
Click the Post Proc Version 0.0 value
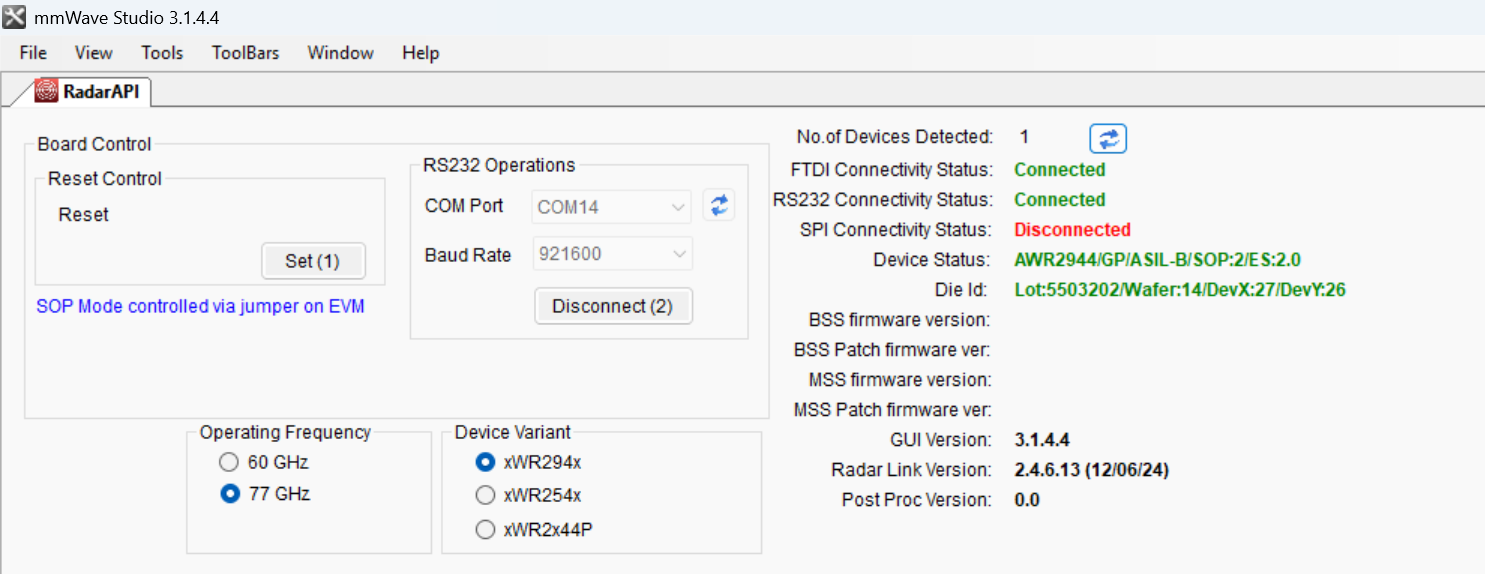click(x=1027, y=499)
